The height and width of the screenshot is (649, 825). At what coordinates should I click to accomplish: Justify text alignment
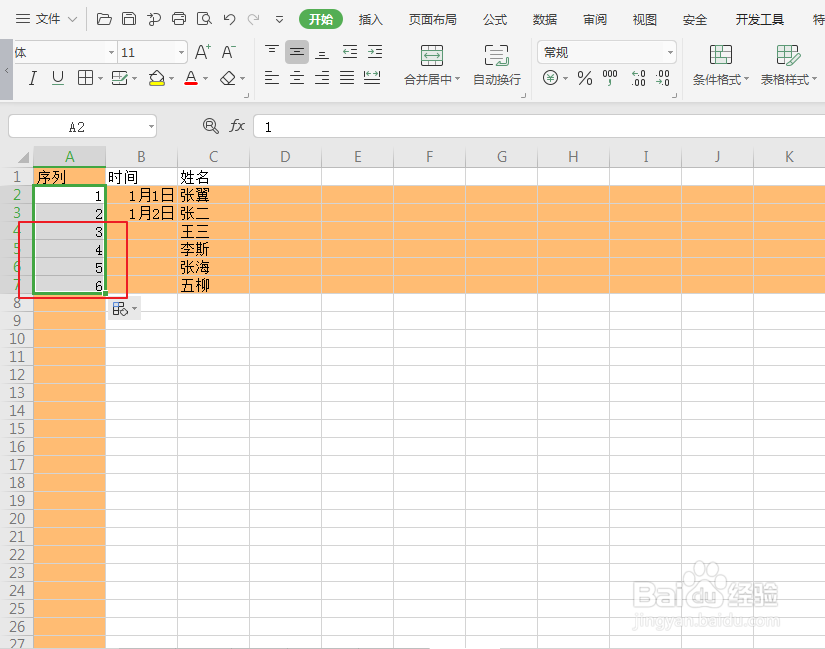(x=347, y=78)
